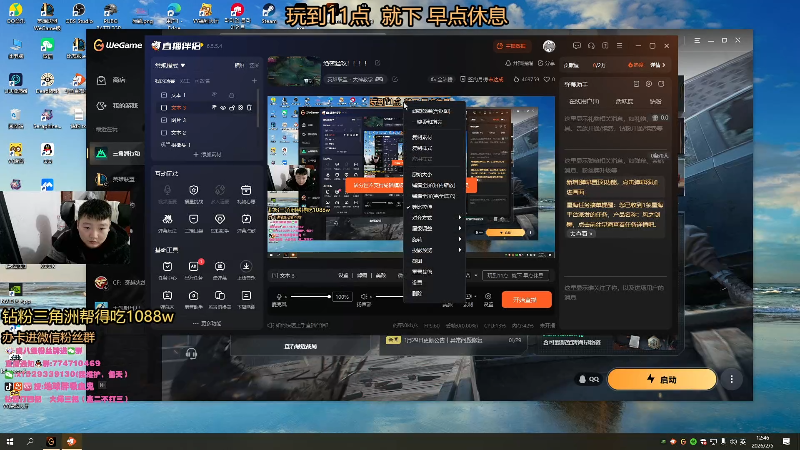
Task: Open notification center in taskbar
Action: coord(787,441)
